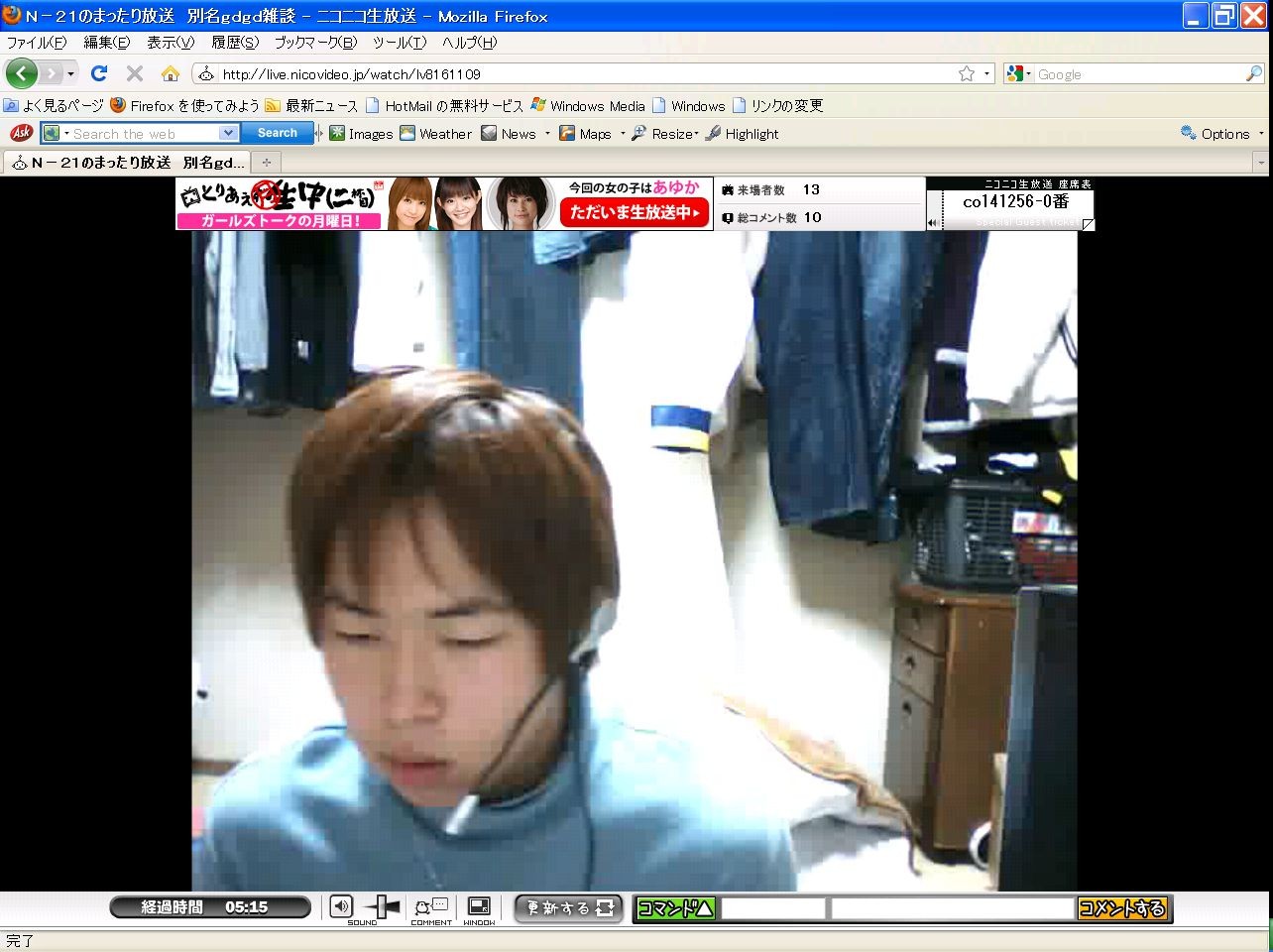
Task: Reload the page with the refresh icon
Action: coord(98,73)
